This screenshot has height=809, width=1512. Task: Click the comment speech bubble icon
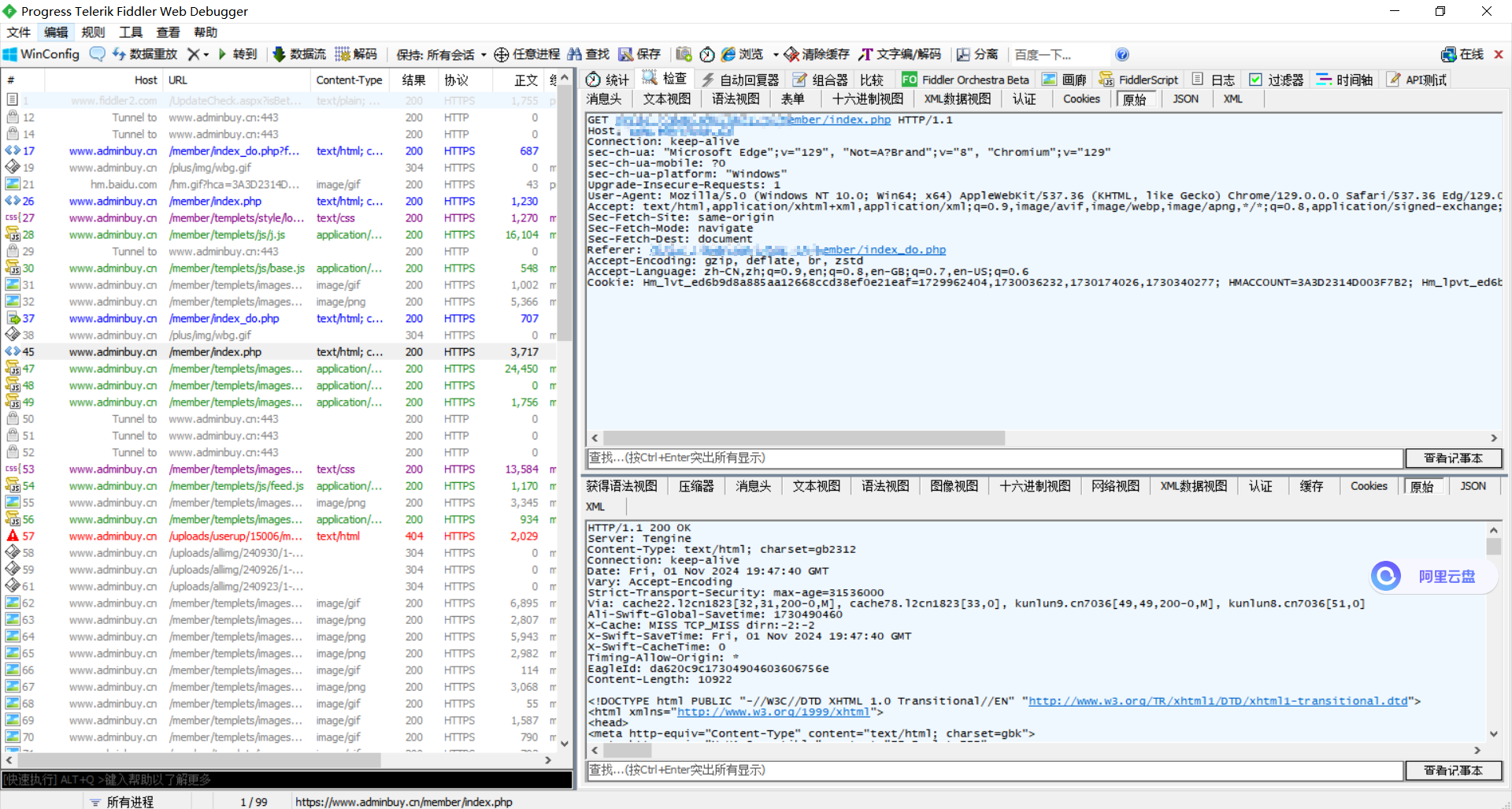click(x=97, y=54)
